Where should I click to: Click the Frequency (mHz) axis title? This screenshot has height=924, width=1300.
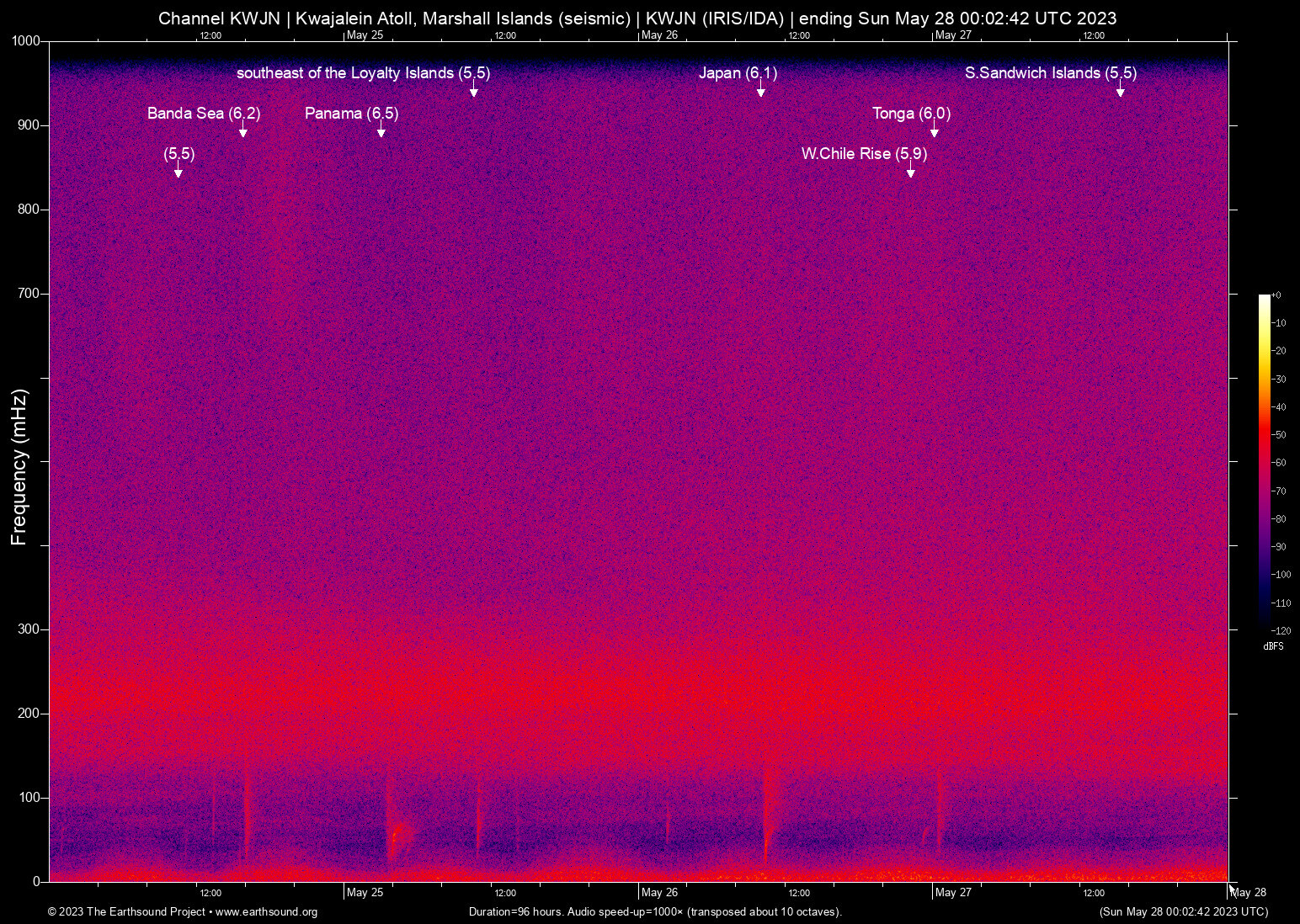tap(19, 466)
